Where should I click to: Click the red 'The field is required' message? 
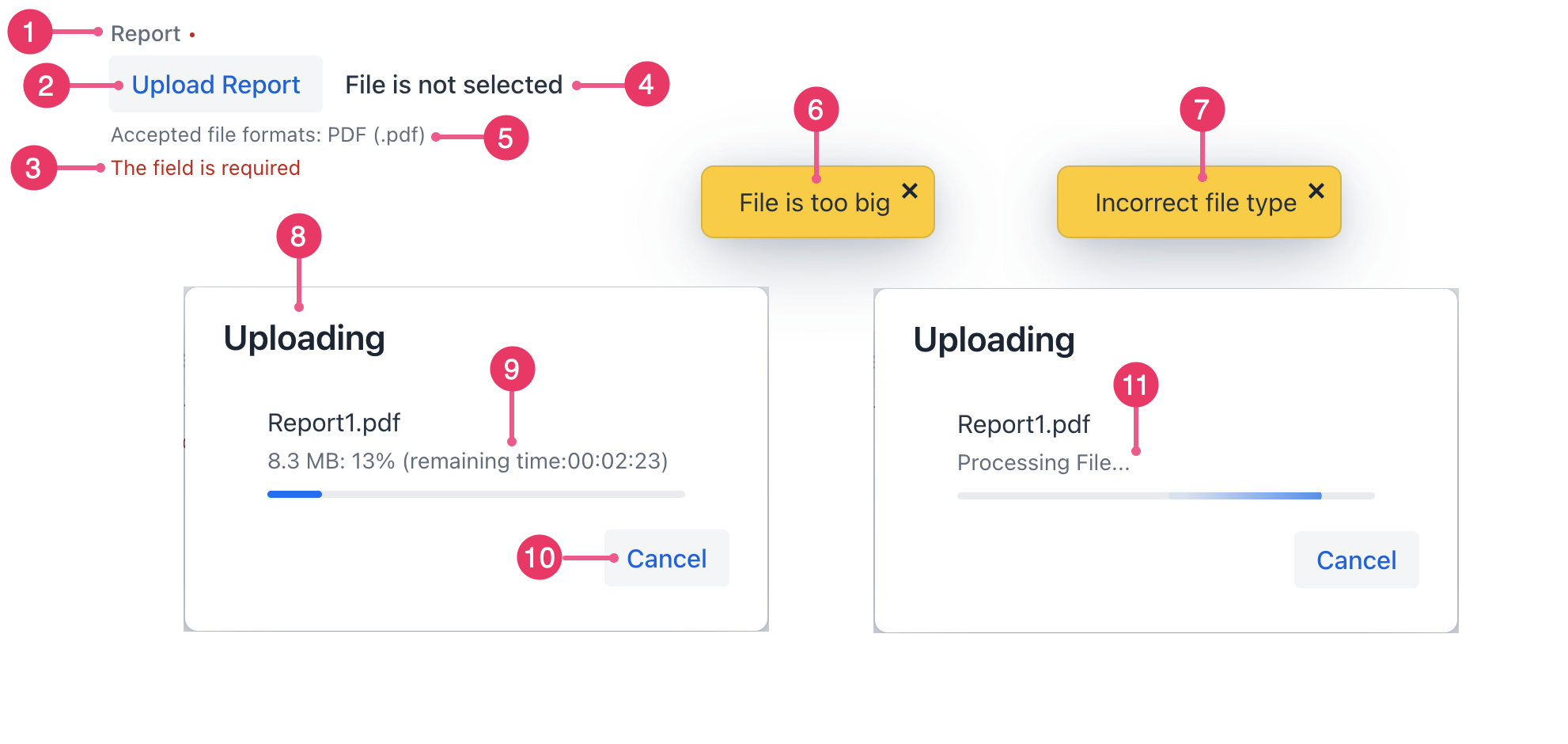pos(206,168)
